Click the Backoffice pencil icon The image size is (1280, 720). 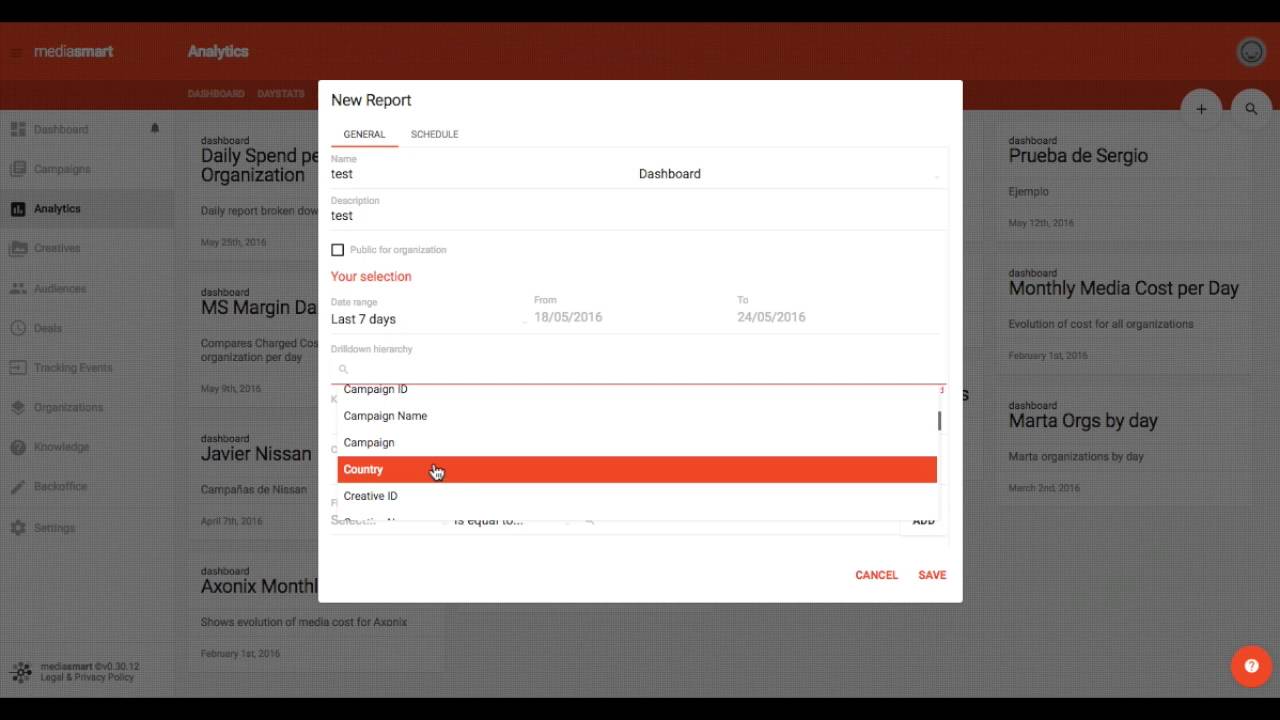[x=18, y=486]
